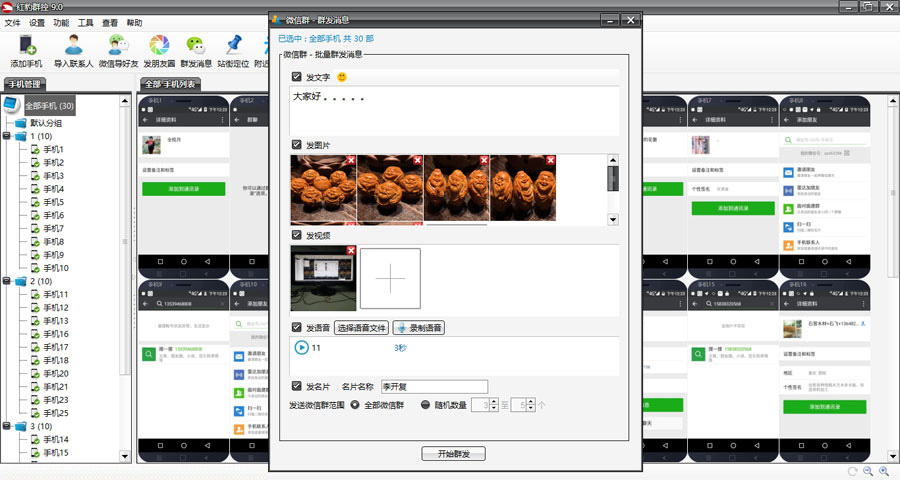
Task: Open the 功能 menu
Action: (x=61, y=23)
